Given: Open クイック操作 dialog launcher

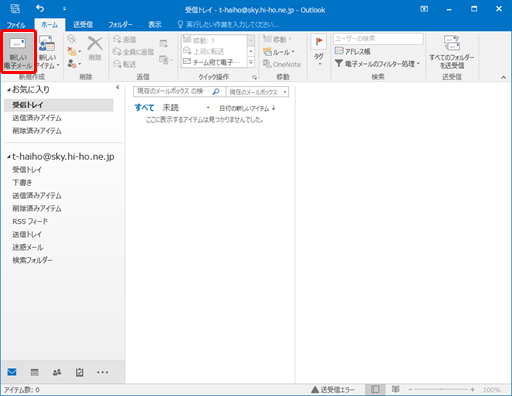Looking at the screenshot, I should pyautogui.click(x=254, y=77).
